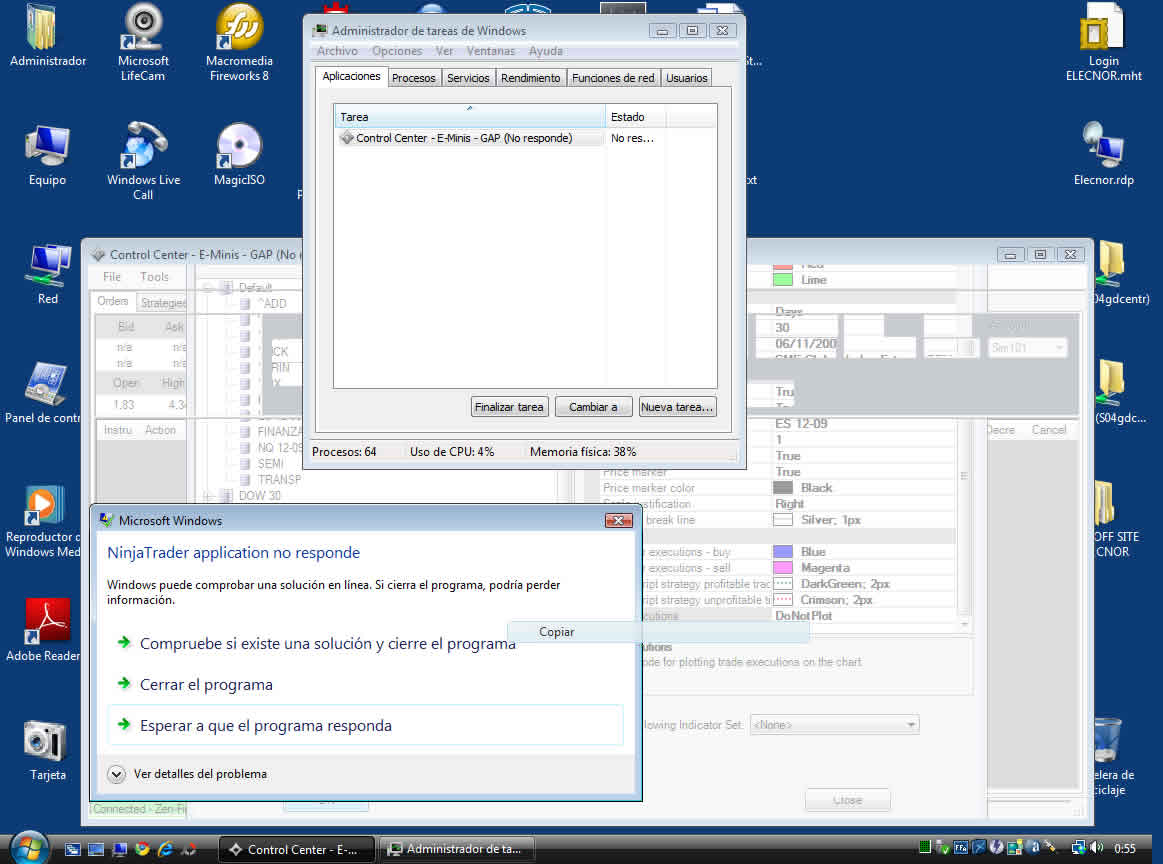Click the Lime color swatch
The width and height of the screenshot is (1163, 864).
click(783, 280)
